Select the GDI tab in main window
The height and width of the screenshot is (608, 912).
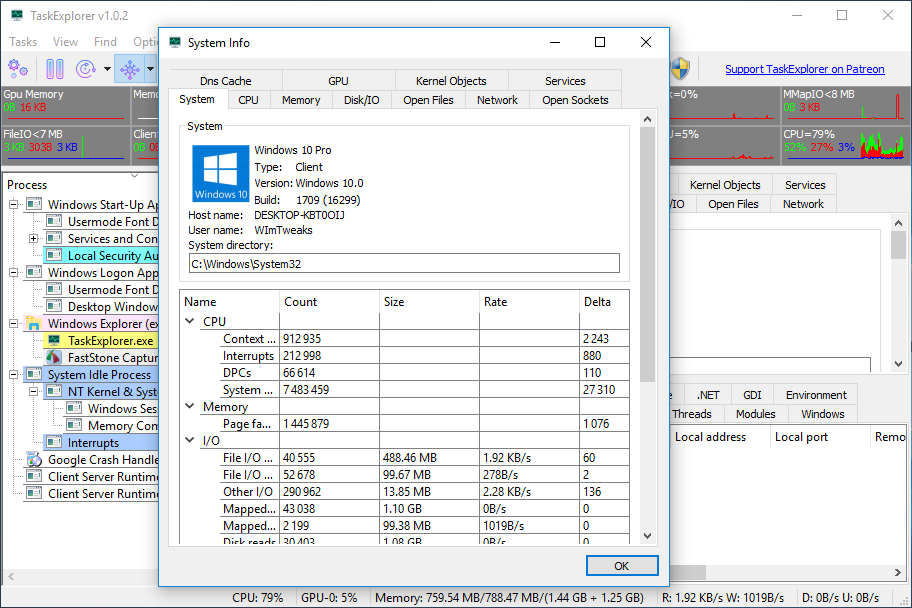coord(751,395)
